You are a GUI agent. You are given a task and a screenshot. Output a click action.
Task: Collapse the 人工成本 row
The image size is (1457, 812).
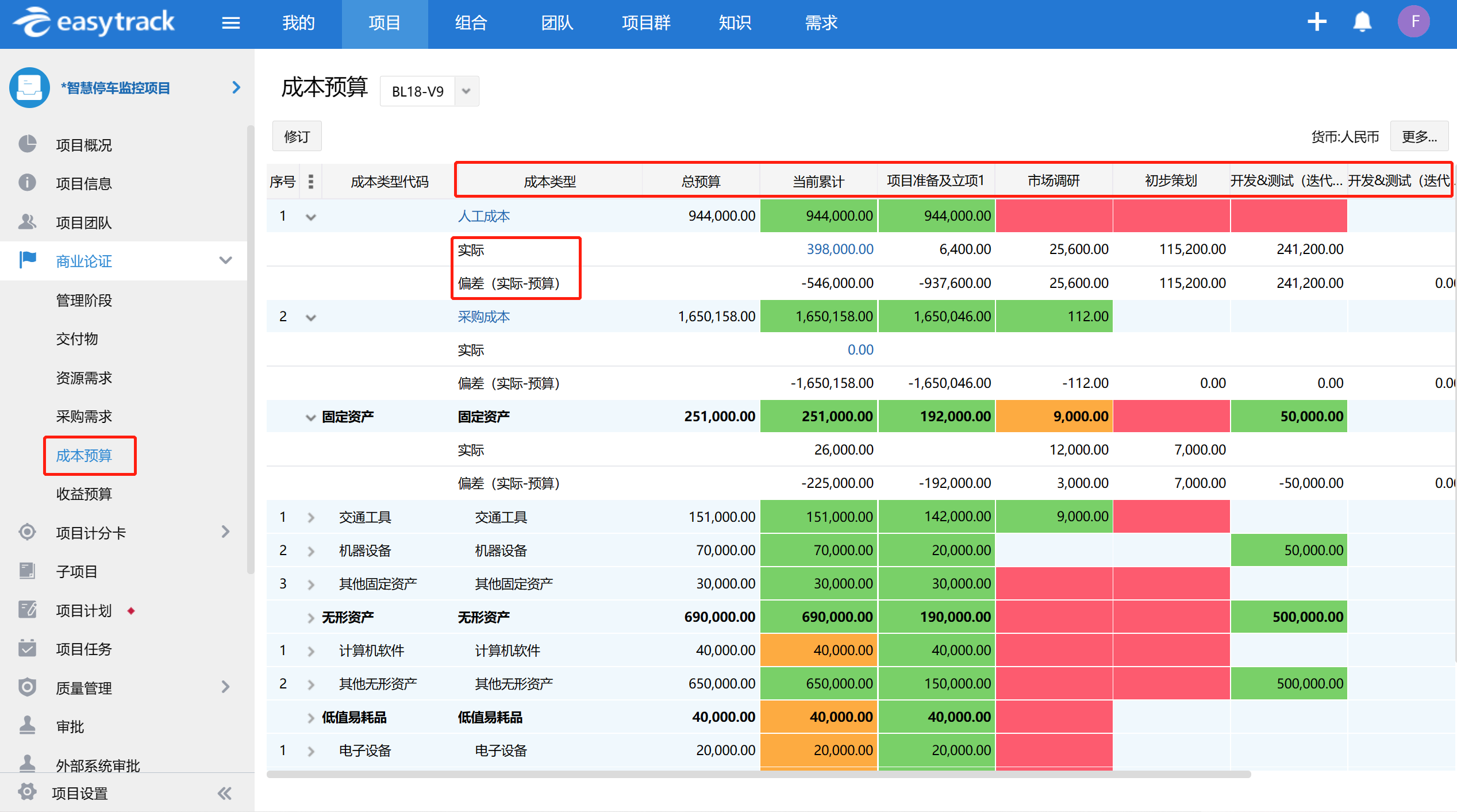tap(311, 217)
